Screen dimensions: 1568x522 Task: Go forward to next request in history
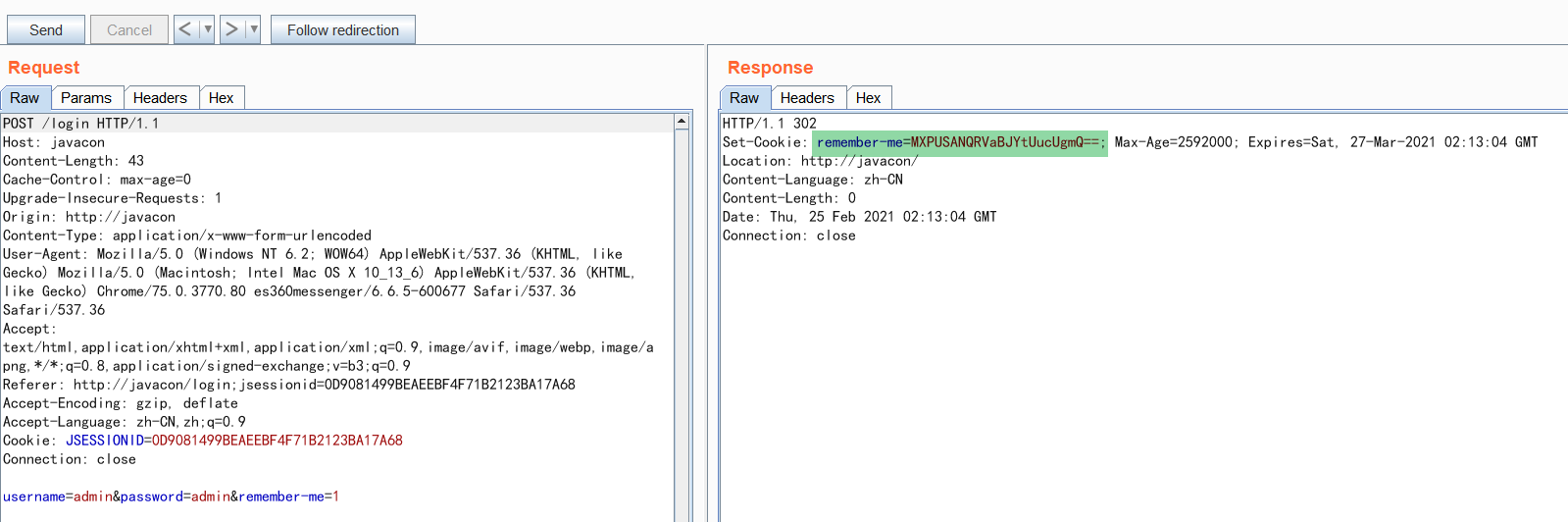231,29
